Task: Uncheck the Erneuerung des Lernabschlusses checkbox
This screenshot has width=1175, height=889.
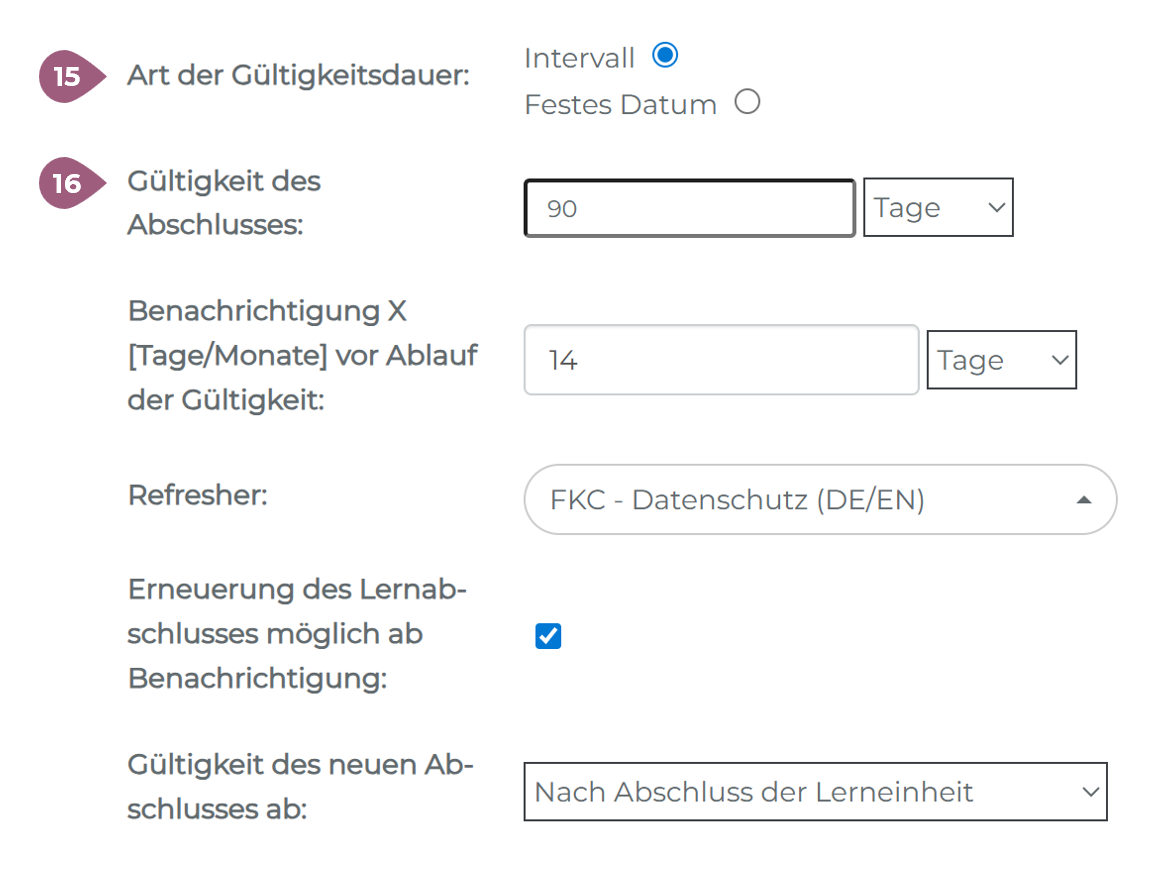Action: pyautogui.click(x=548, y=636)
